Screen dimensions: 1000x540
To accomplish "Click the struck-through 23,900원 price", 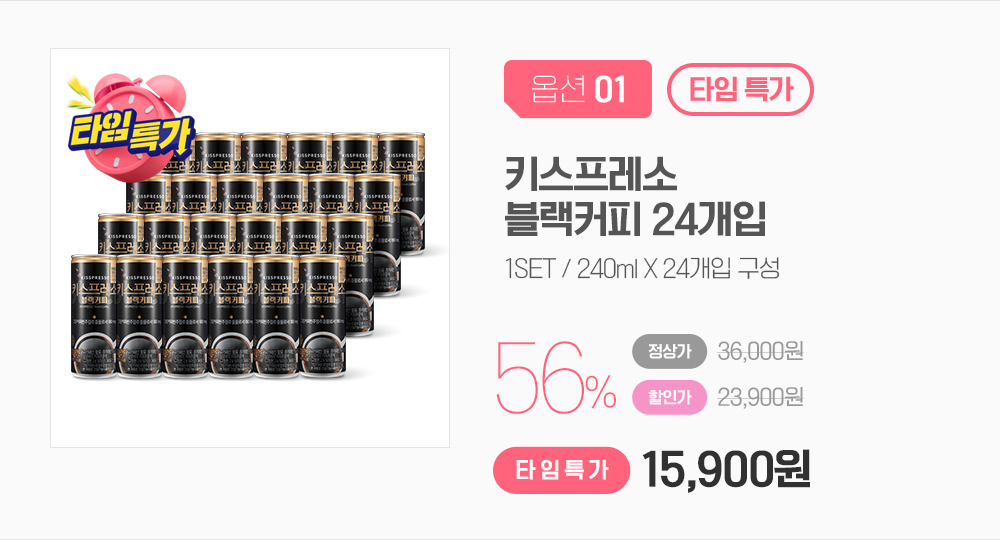I will (x=760, y=397).
